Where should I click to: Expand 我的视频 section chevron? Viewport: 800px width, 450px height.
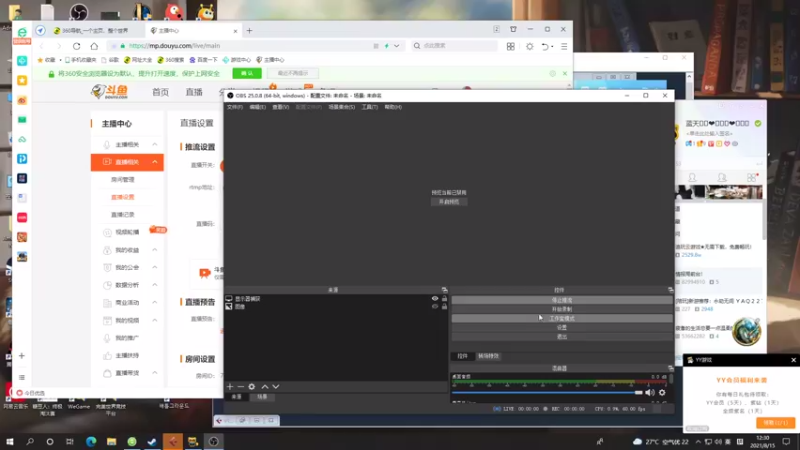[x=155, y=320]
